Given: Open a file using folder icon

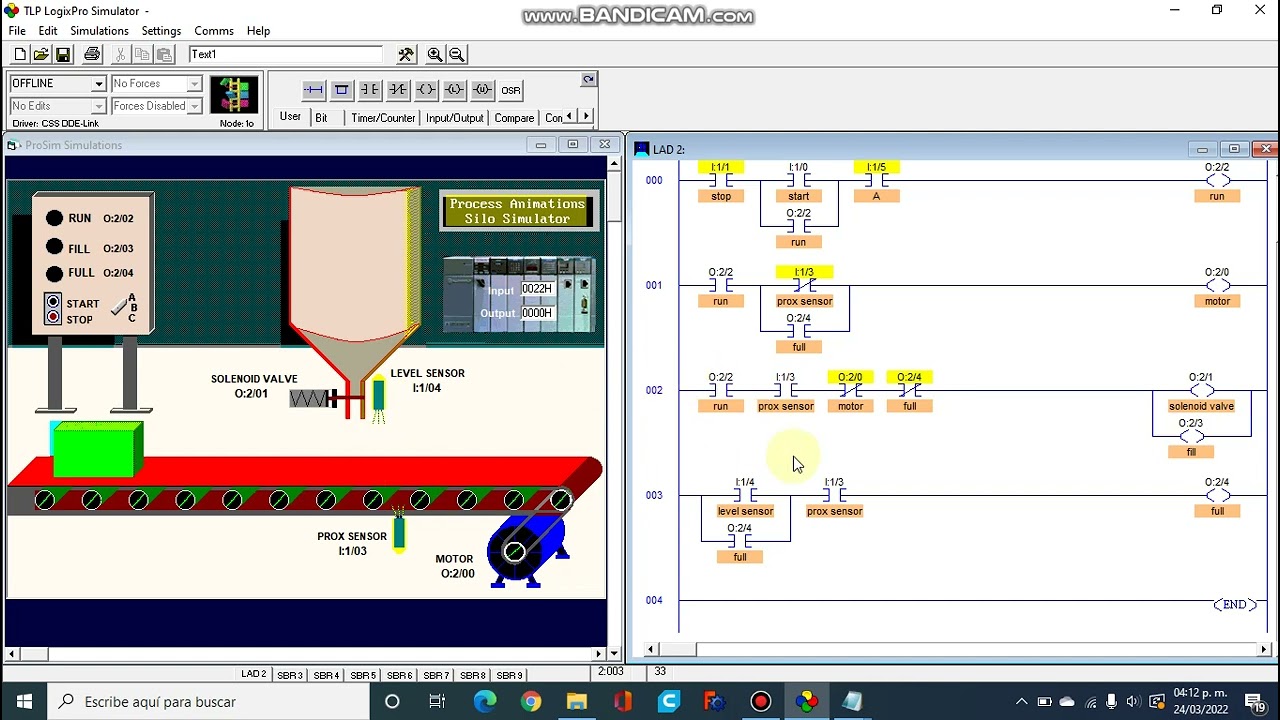Looking at the screenshot, I should point(41,54).
